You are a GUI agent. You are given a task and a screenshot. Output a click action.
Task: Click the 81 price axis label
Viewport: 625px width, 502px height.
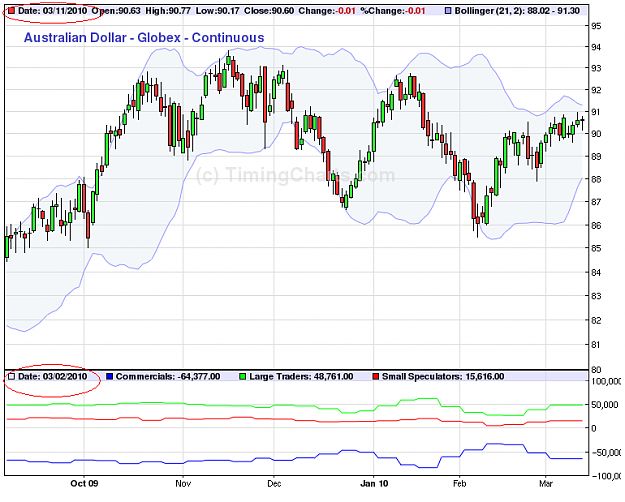596,345
